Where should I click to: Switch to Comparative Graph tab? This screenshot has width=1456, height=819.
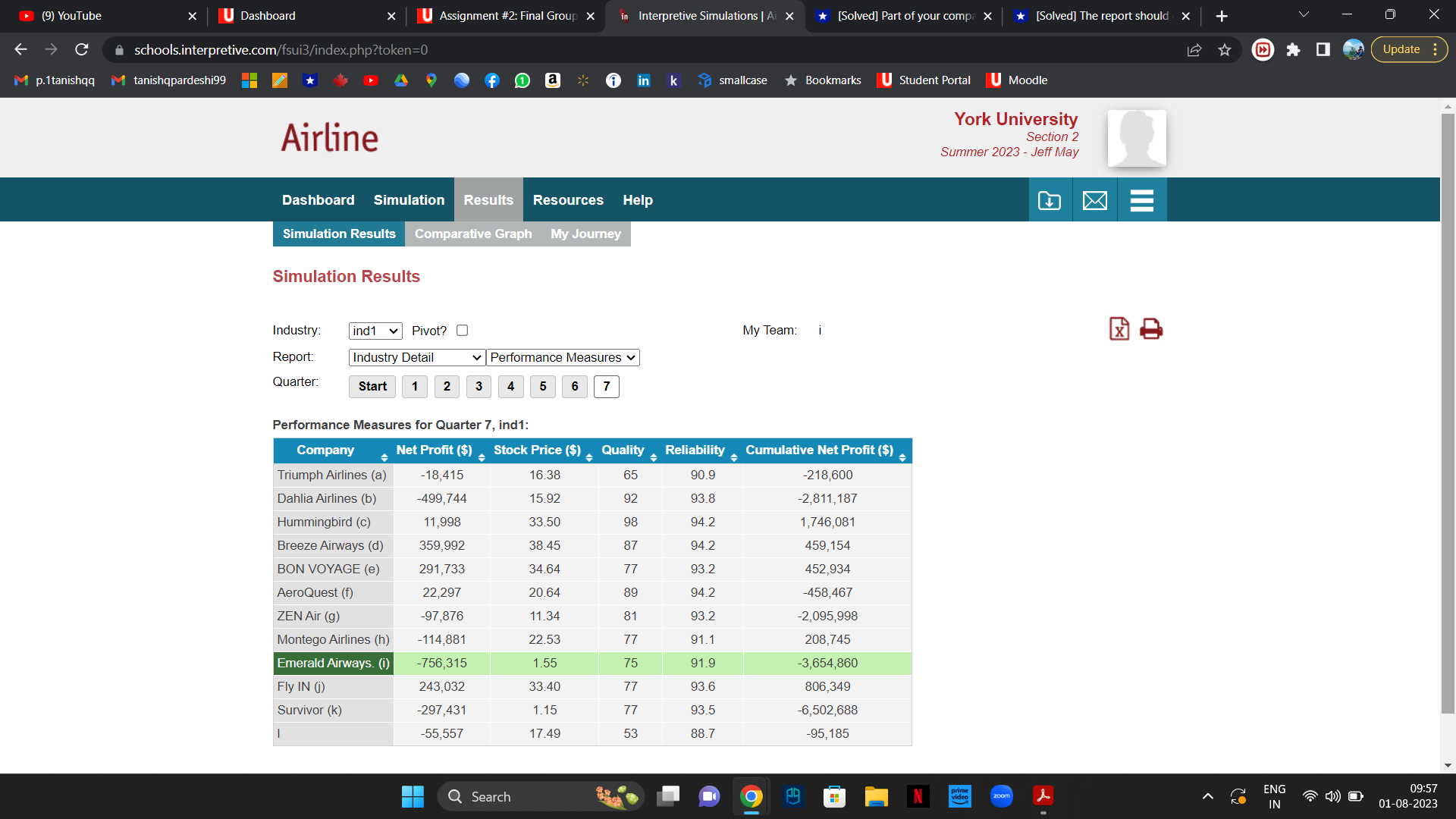pos(473,234)
